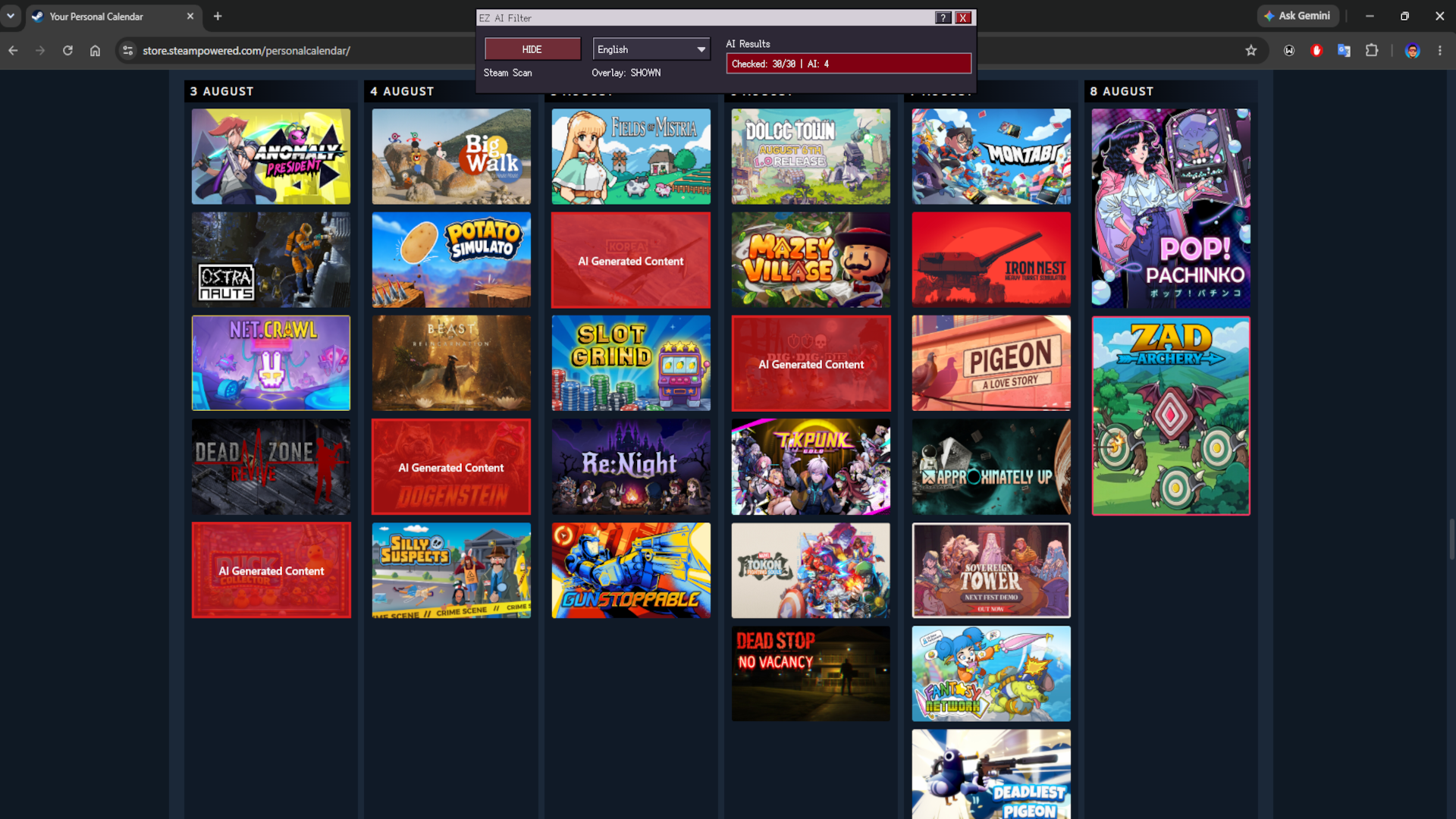1456x819 pixels.
Task: Click the AI Results status field
Action: (x=849, y=64)
